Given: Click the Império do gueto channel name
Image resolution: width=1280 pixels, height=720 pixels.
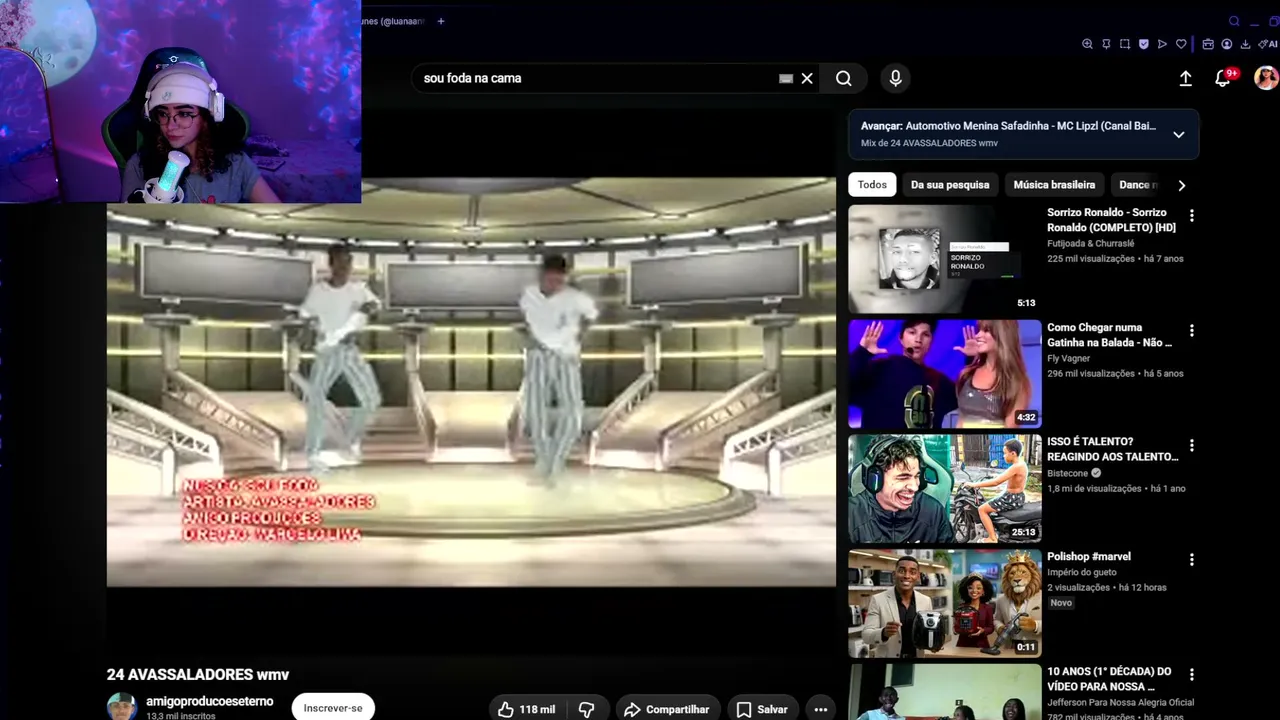Looking at the screenshot, I should (1081, 572).
